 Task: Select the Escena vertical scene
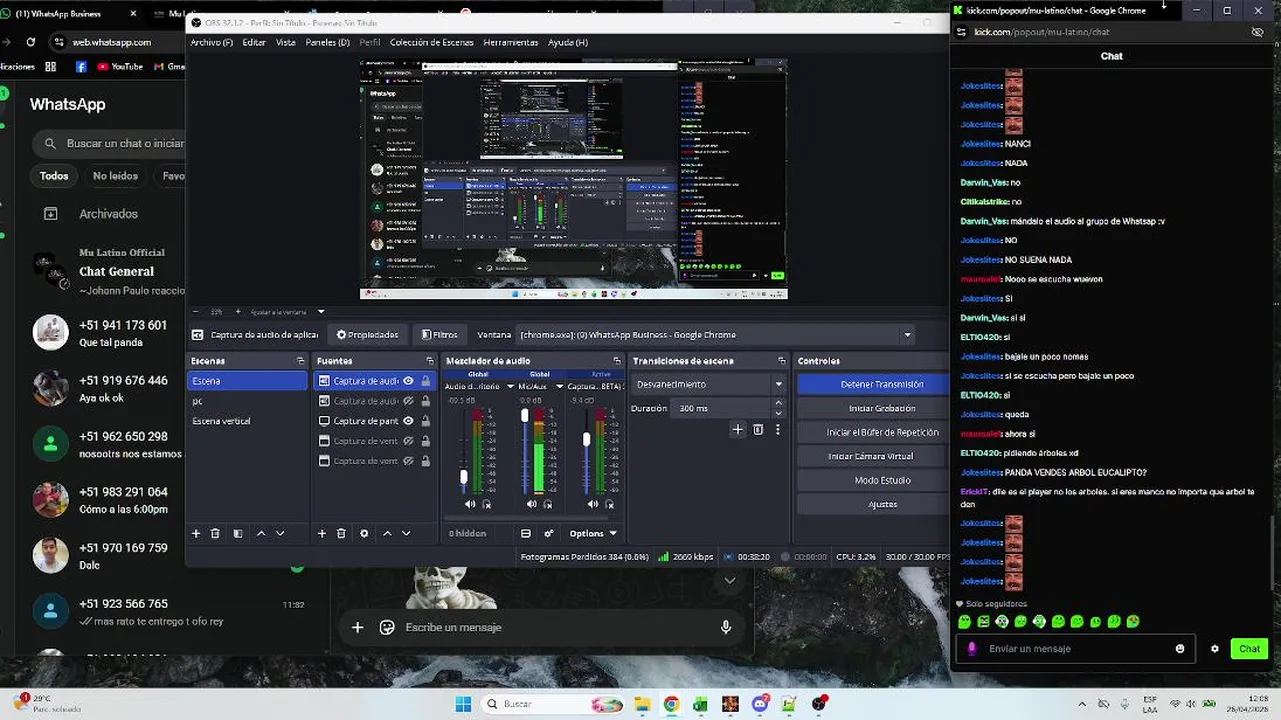247,421
